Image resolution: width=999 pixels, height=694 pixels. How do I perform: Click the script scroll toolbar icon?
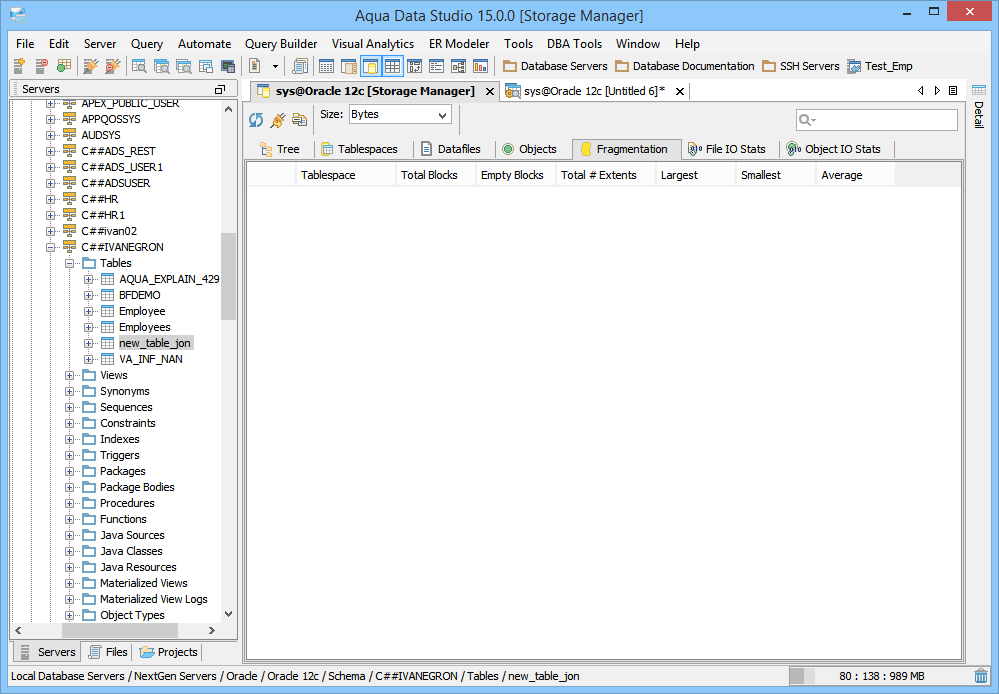(x=299, y=66)
